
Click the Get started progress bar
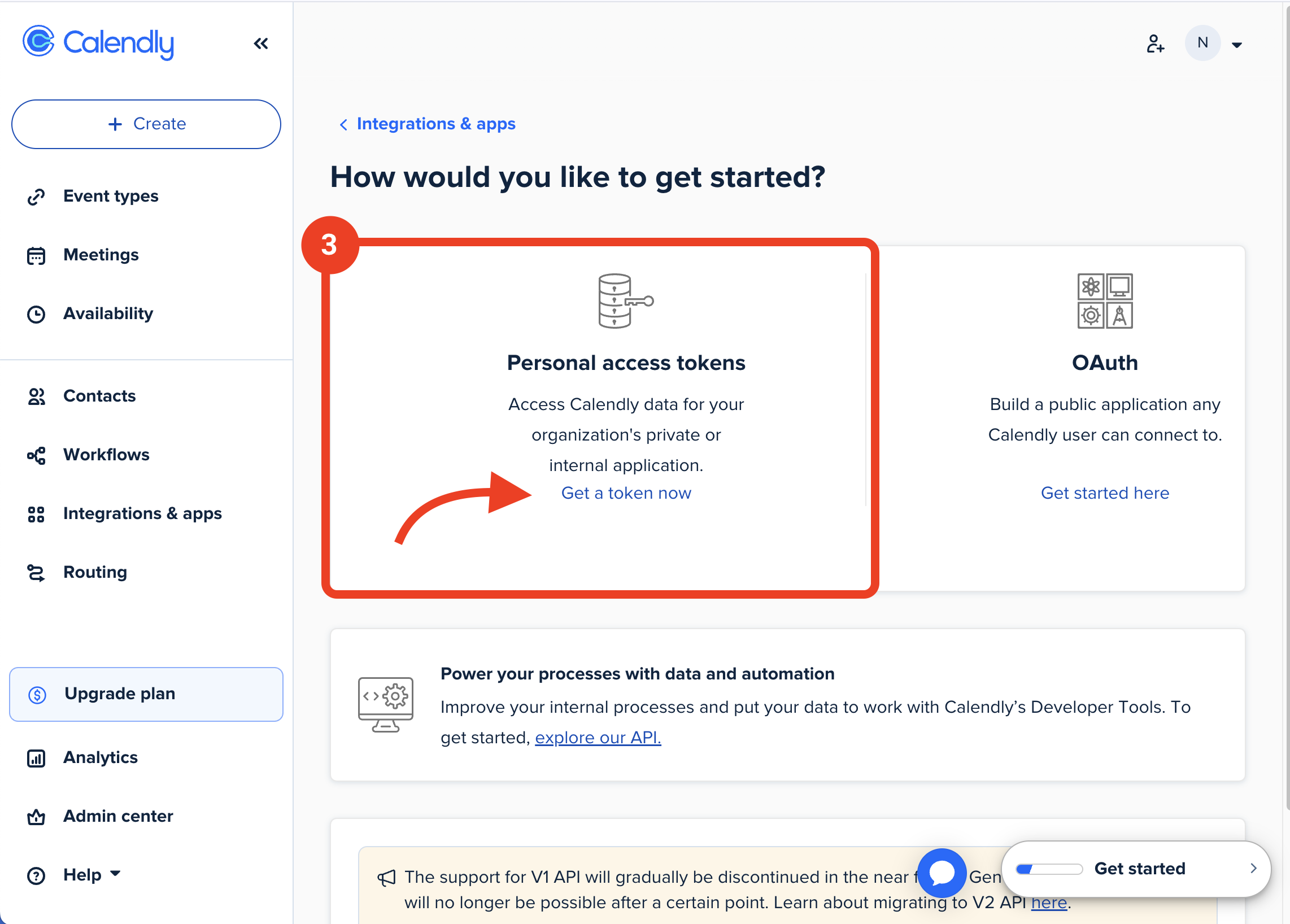(1049, 869)
